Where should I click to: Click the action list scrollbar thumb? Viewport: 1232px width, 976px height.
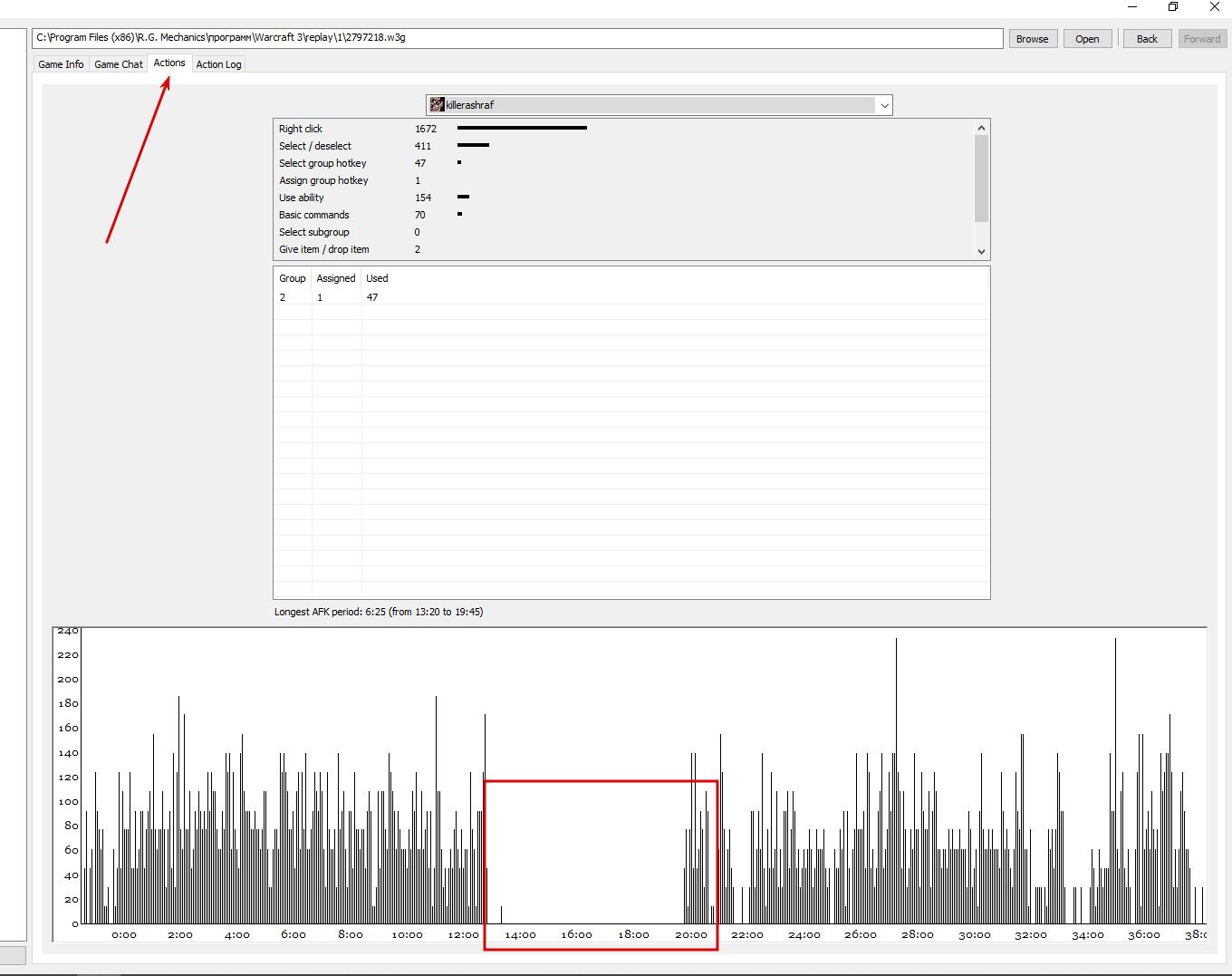coord(981,179)
